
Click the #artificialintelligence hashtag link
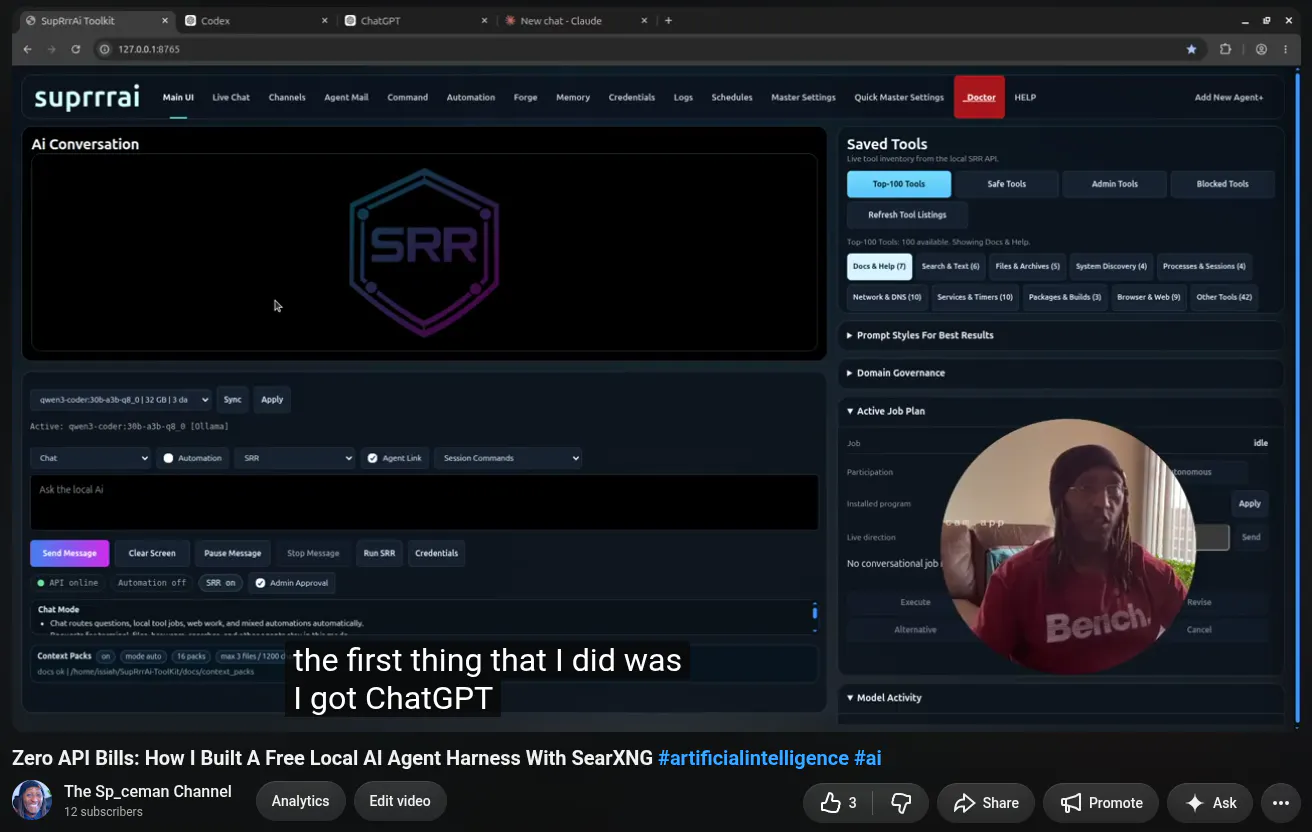753,758
